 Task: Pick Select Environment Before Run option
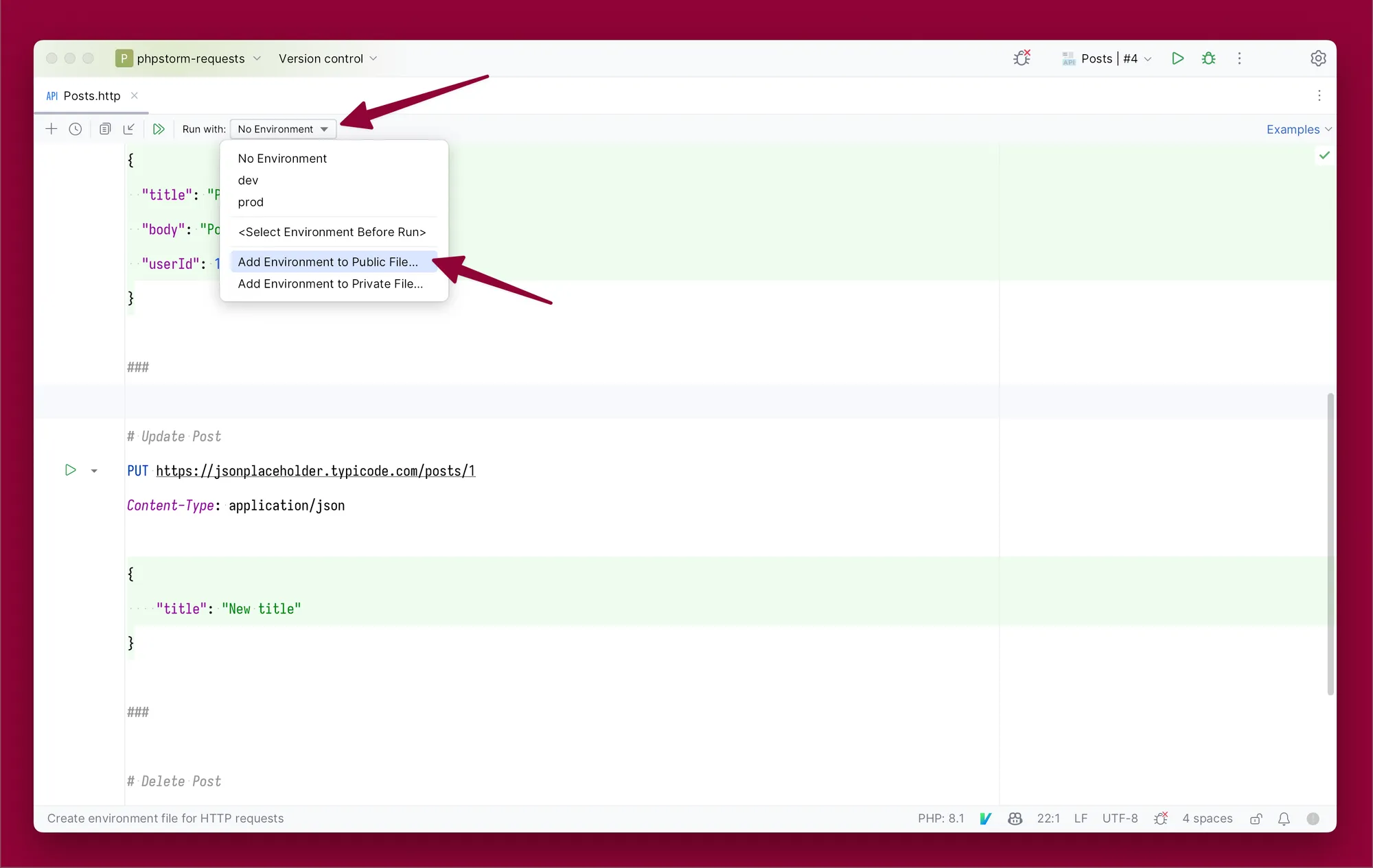coord(334,232)
